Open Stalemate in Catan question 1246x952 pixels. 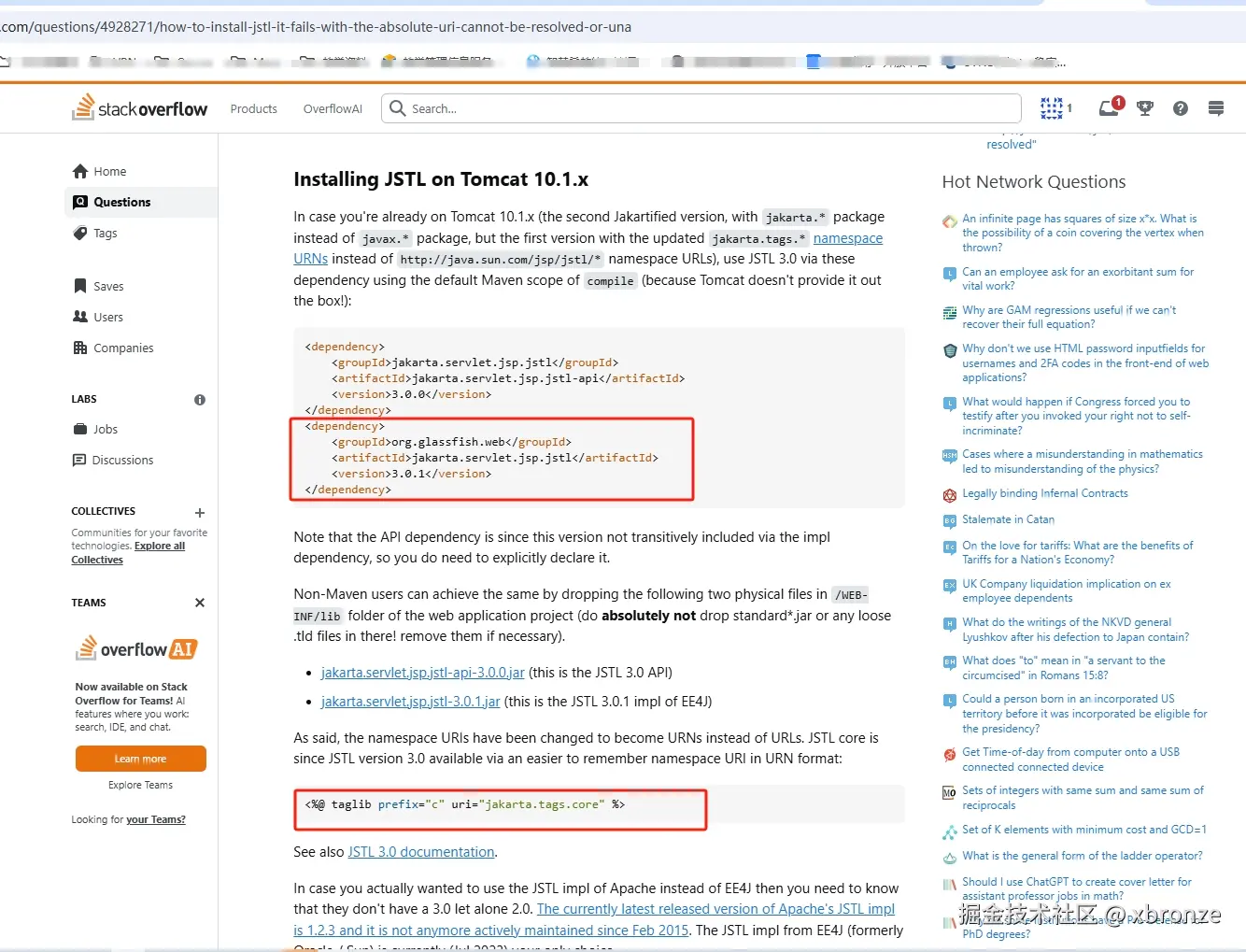(x=1009, y=519)
